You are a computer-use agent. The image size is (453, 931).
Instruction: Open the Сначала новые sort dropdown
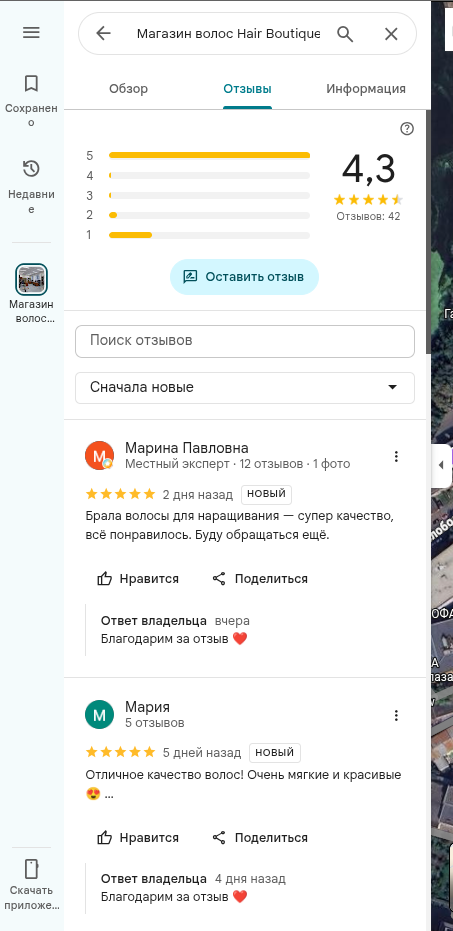245,388
